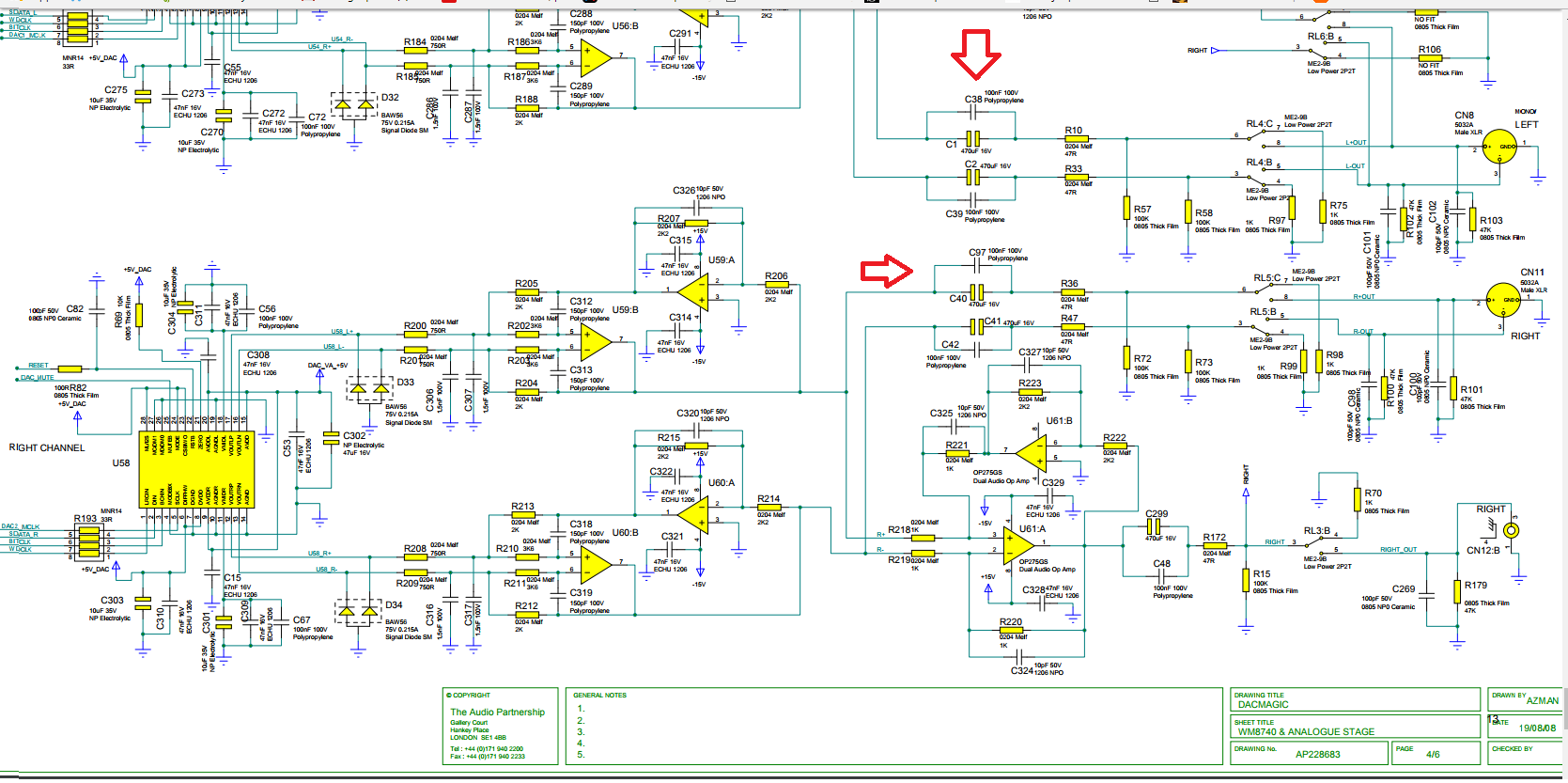Click the CN11 RIGHT XLR connector symbol
Screen dimensions: 1568x783
point(1504,301)
